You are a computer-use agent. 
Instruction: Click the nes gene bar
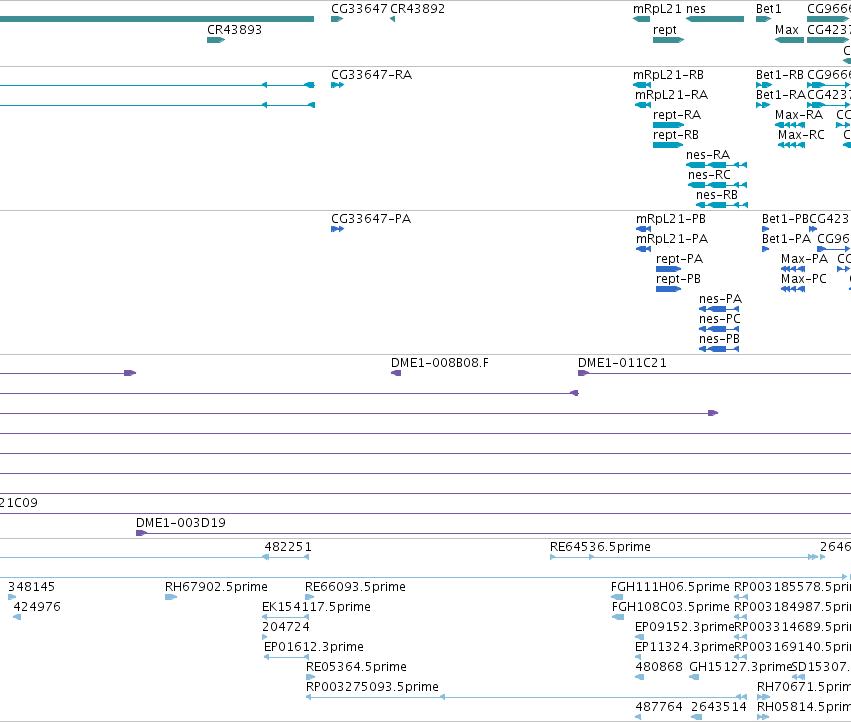coord(715,19)
